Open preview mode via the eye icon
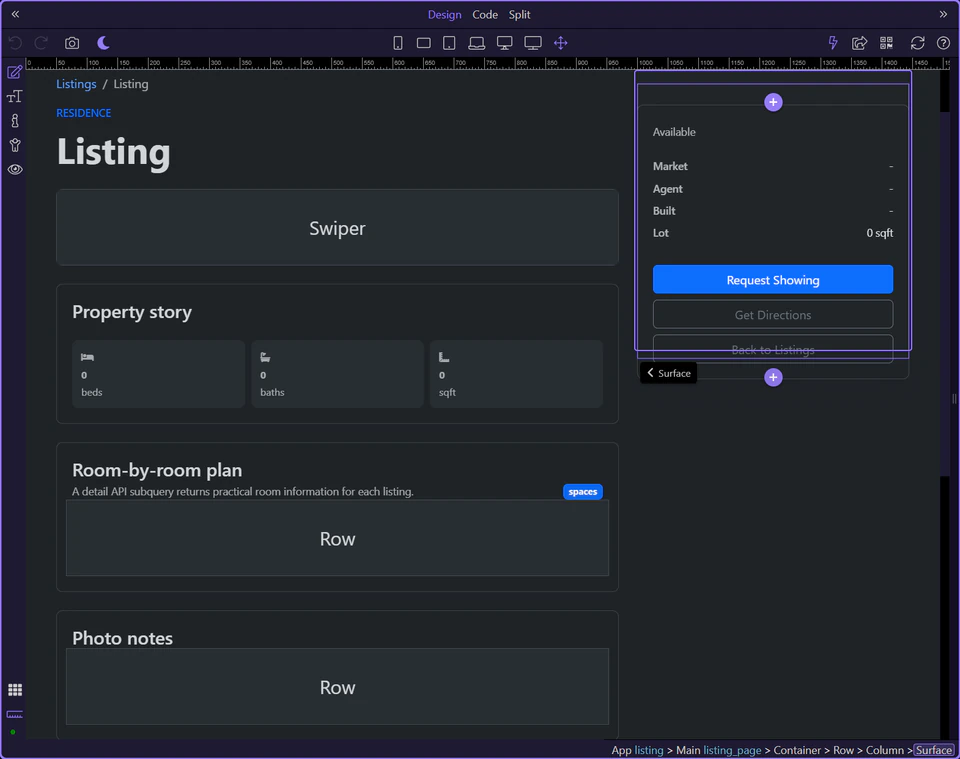This screenshot has width=960, height=759. (15, 169)
